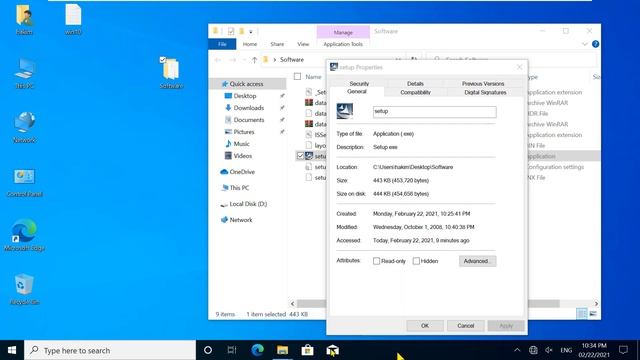Select OneDrive in navigation pane

(x=242, y=172)
